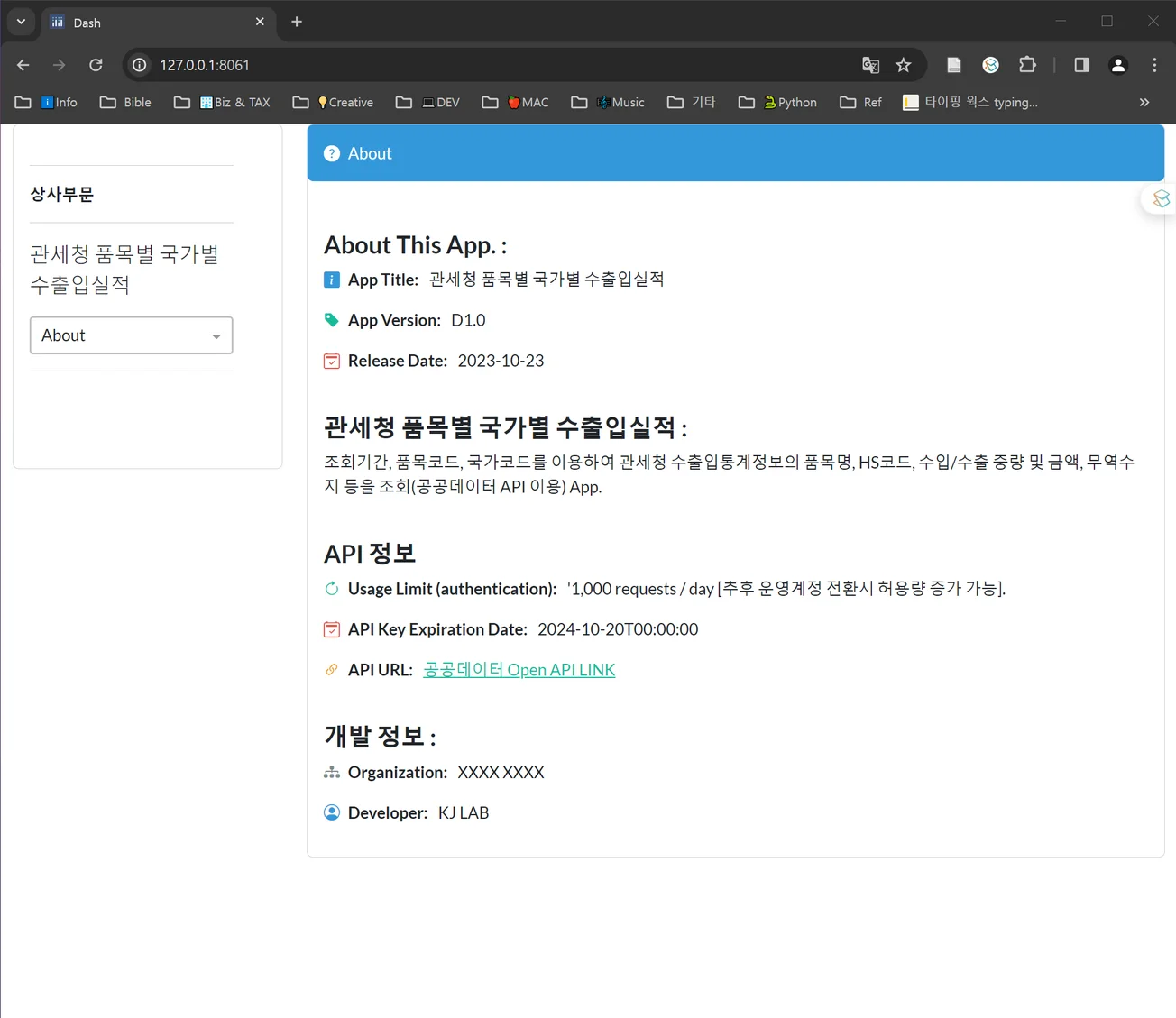Expand the dropdown caret arrow
Screen dimensions: 1176x1018
(216, 336)
